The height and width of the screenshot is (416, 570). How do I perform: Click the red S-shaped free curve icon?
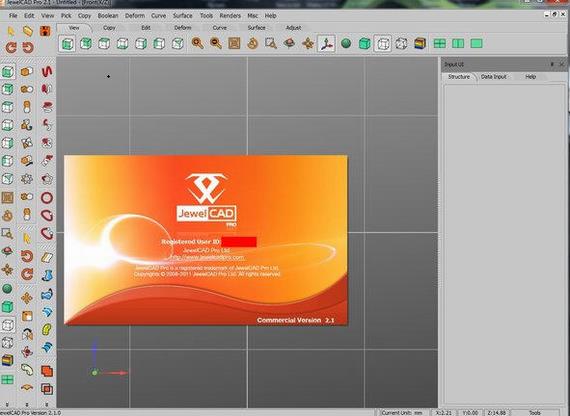(47, 71)
